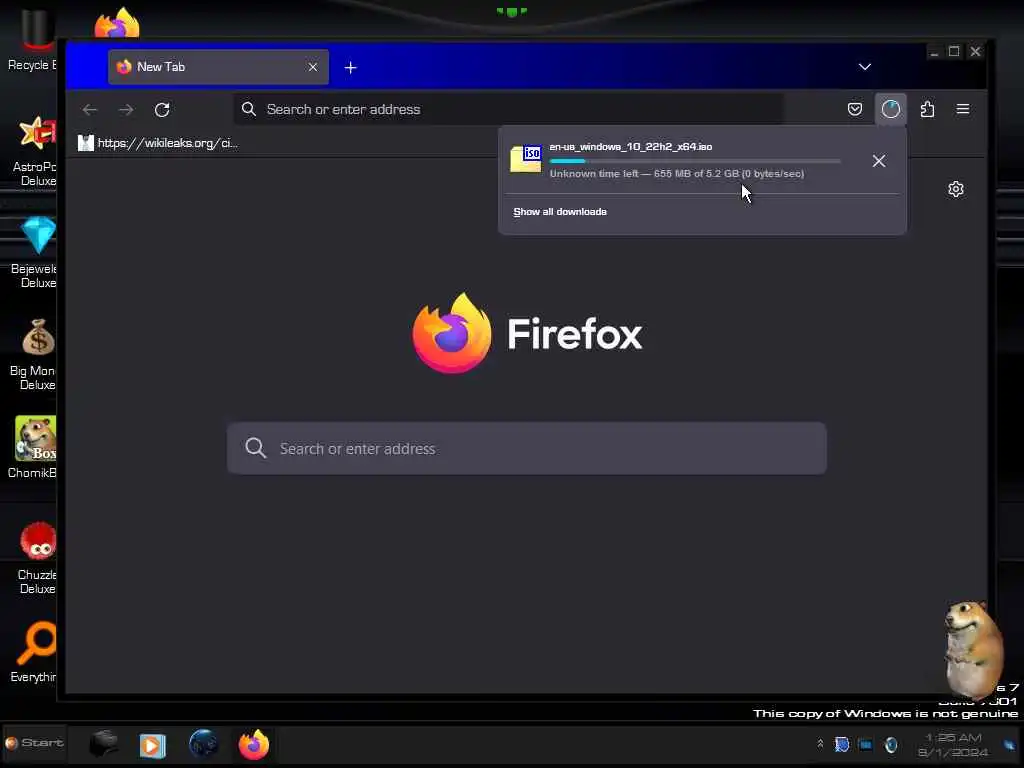Toggle the downloads toolbar button

point(891,109)
